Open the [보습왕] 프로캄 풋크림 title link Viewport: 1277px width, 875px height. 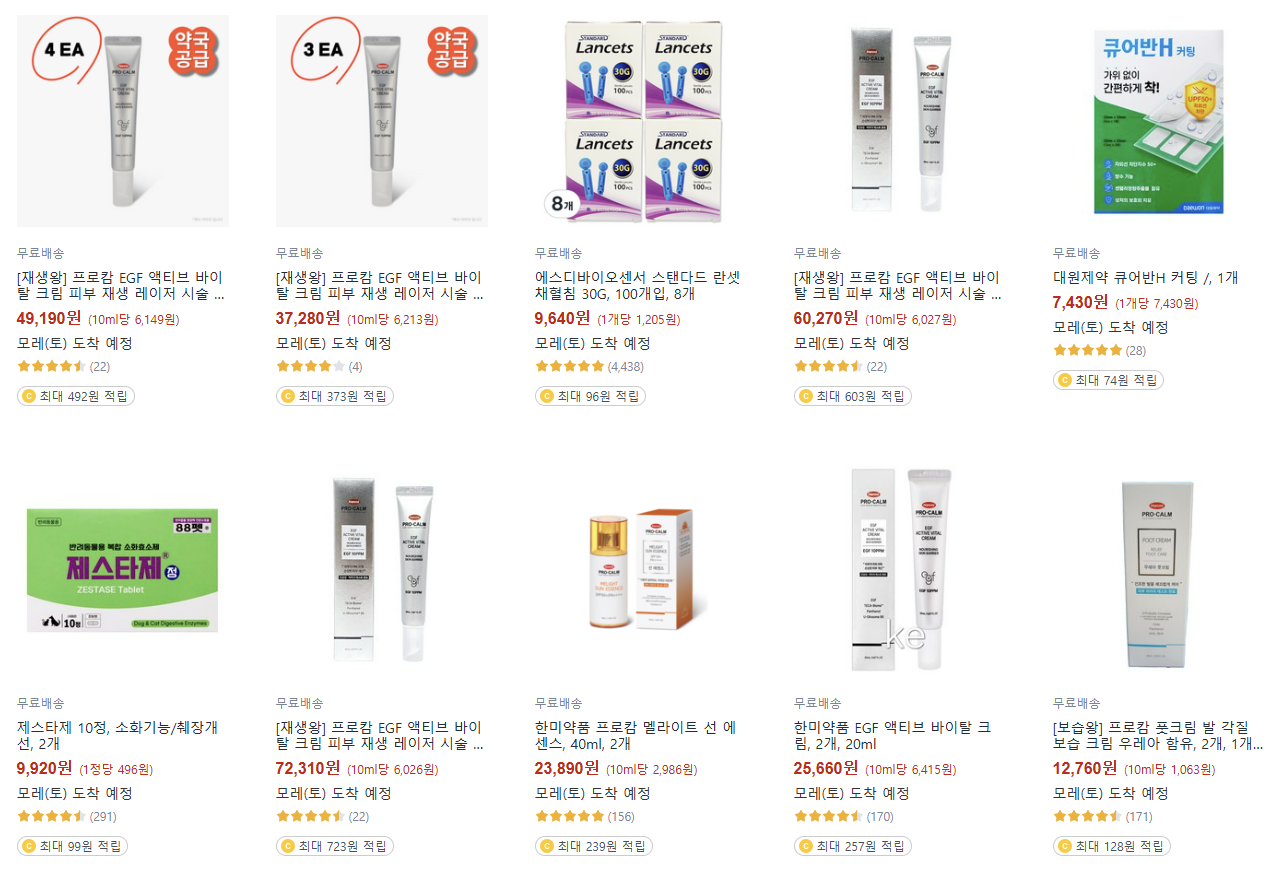click(1157, 735)
